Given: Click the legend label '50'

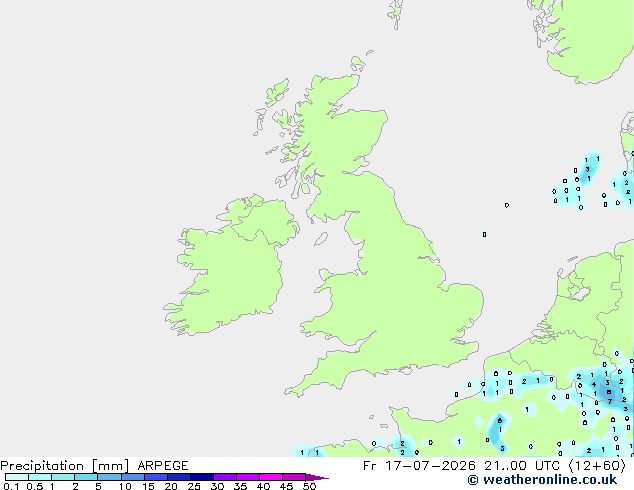Looking at the screenshot, I should [x=309, y=486].
